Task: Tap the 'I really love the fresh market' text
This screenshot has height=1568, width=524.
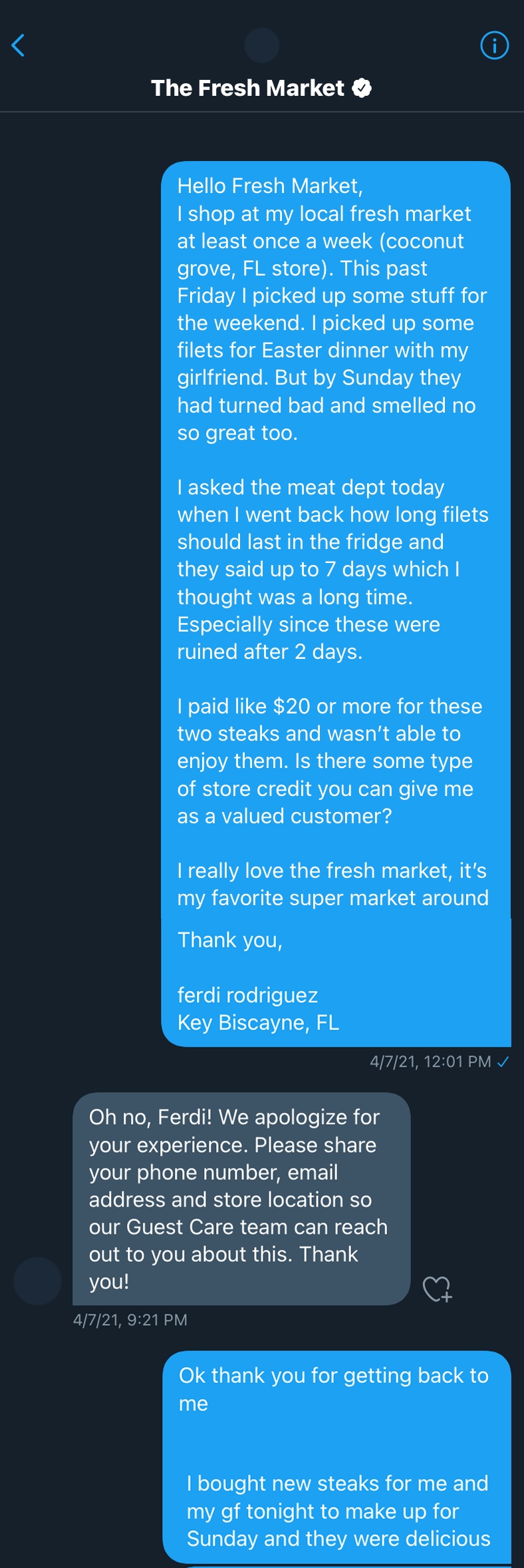Action: pos(332,884)
